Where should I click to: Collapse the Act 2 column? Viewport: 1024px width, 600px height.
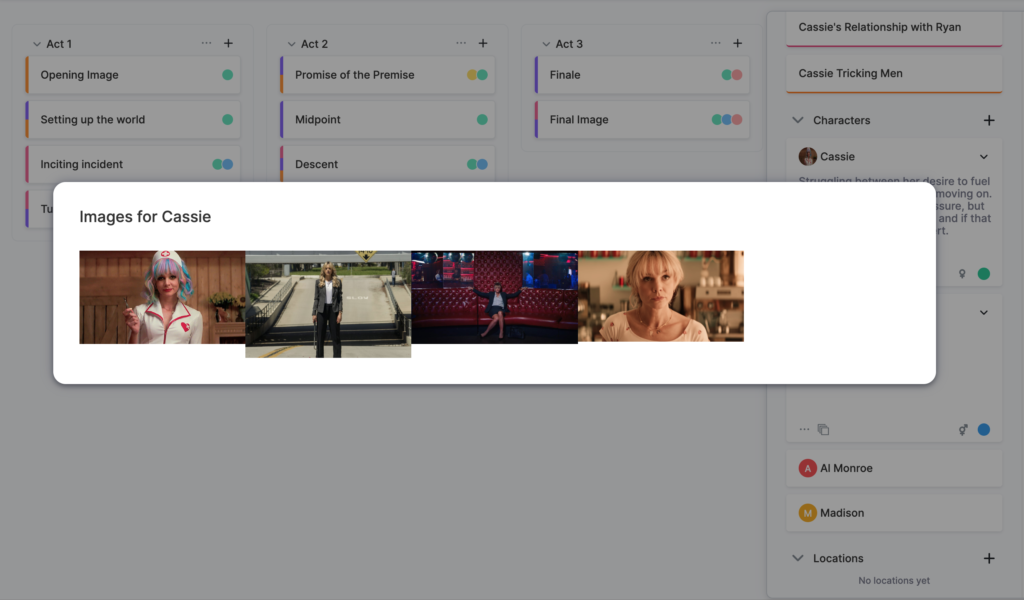click(291, 44)
